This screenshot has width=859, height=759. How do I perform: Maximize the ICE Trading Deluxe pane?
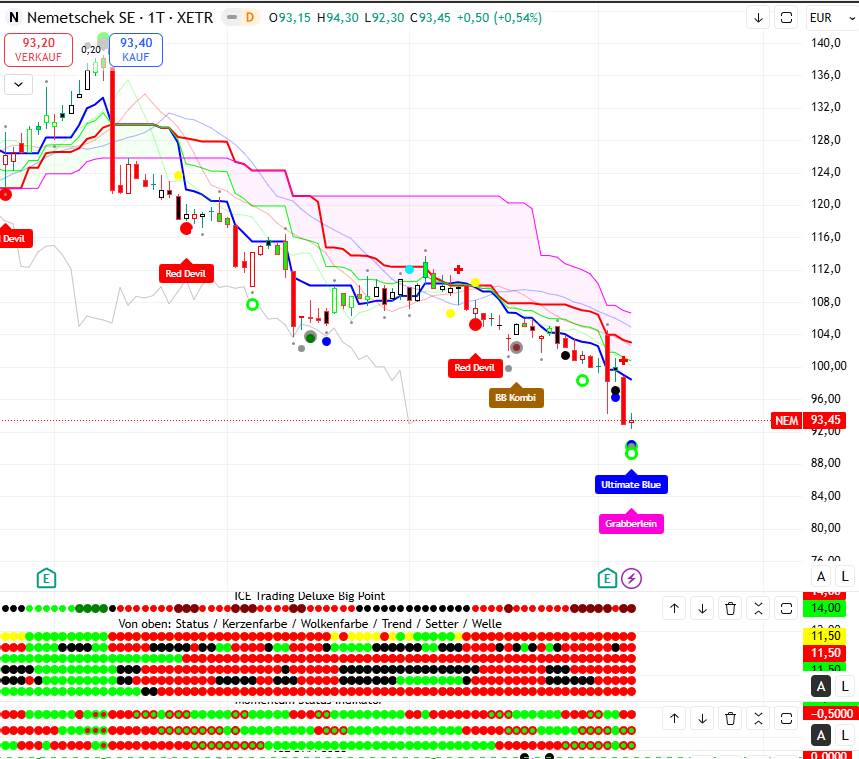[x=786, y=608]
